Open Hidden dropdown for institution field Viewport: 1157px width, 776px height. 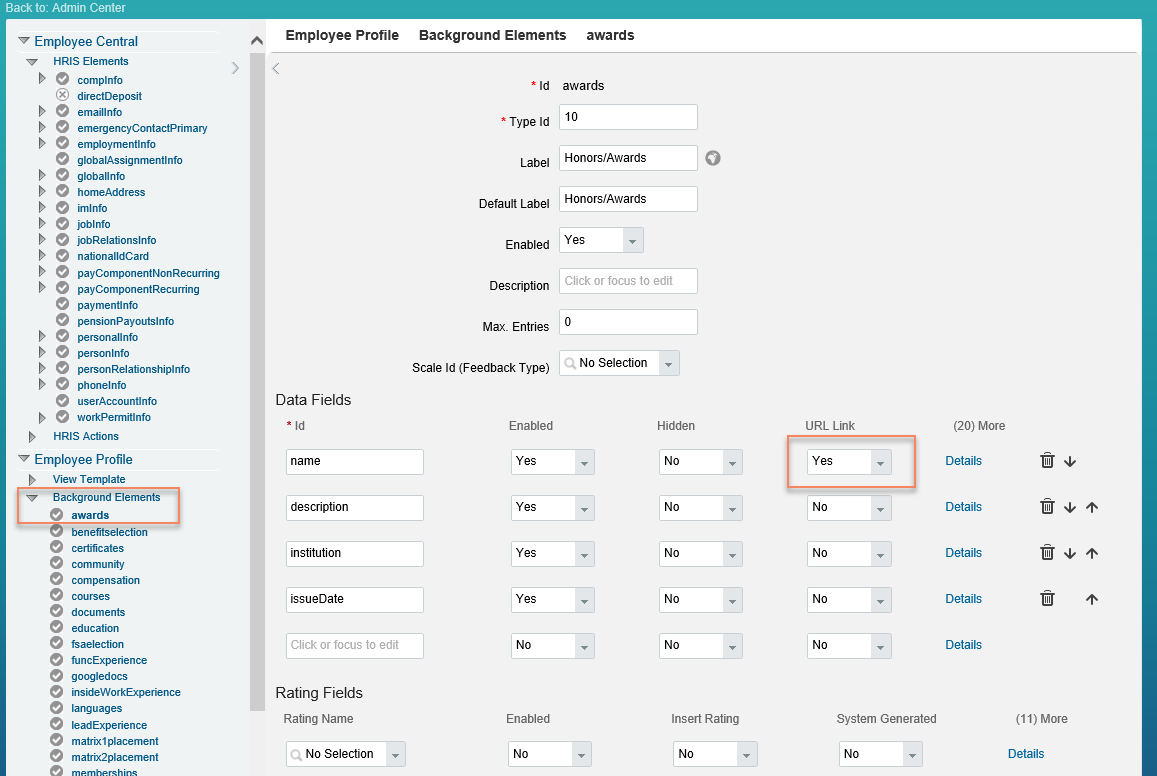coord(701,553)
